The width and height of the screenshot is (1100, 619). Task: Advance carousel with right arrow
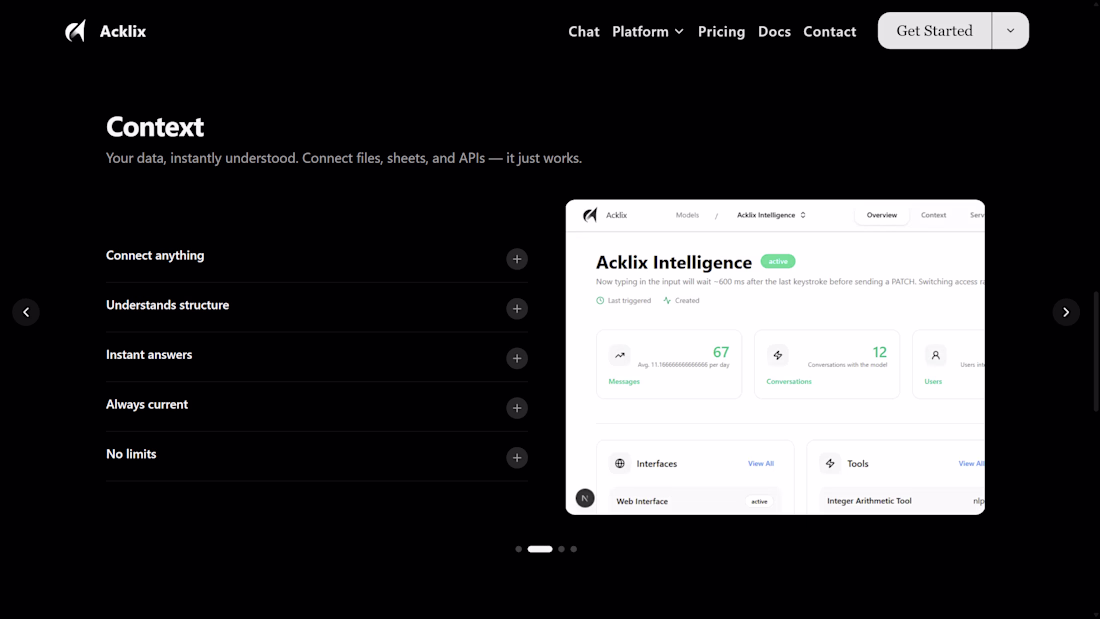[x=1066, y=312]
